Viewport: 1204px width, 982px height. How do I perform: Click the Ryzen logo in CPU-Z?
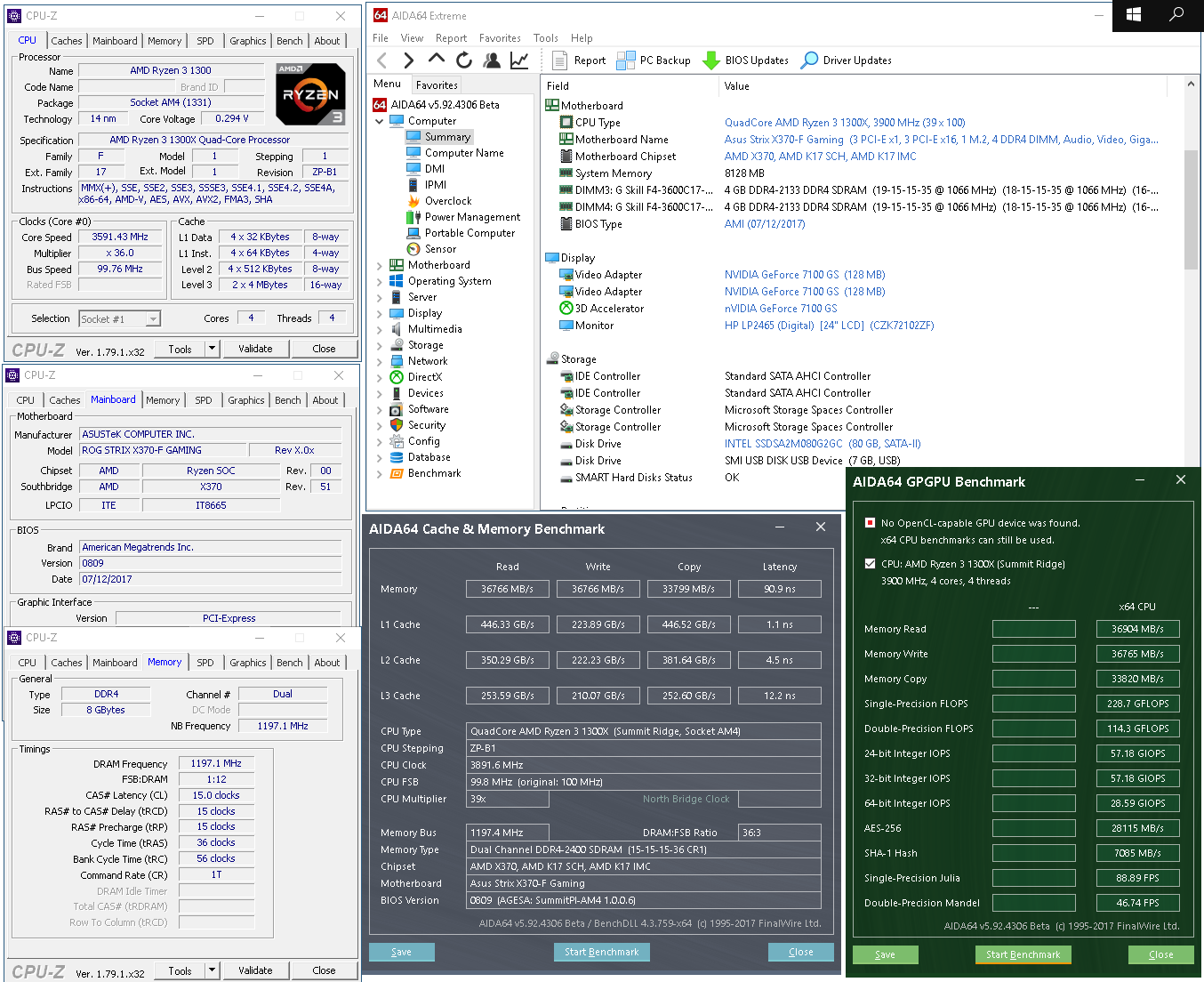click(x=310, y=93)
